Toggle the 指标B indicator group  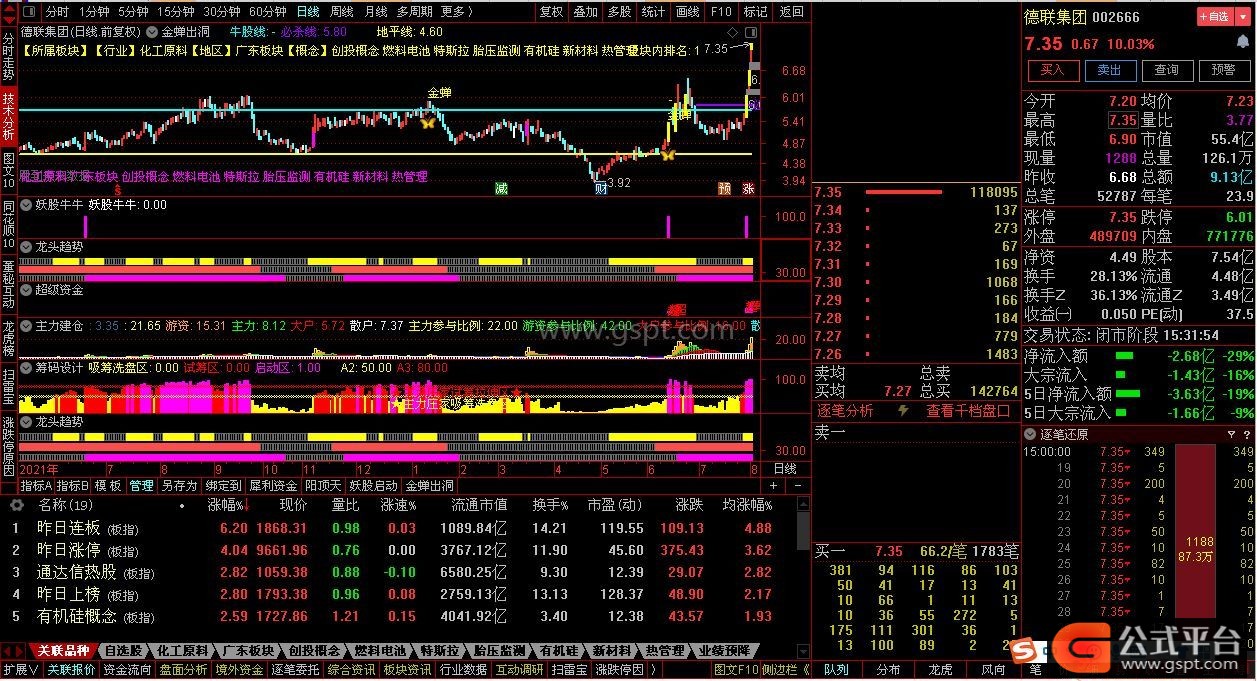tap(72, 486)
